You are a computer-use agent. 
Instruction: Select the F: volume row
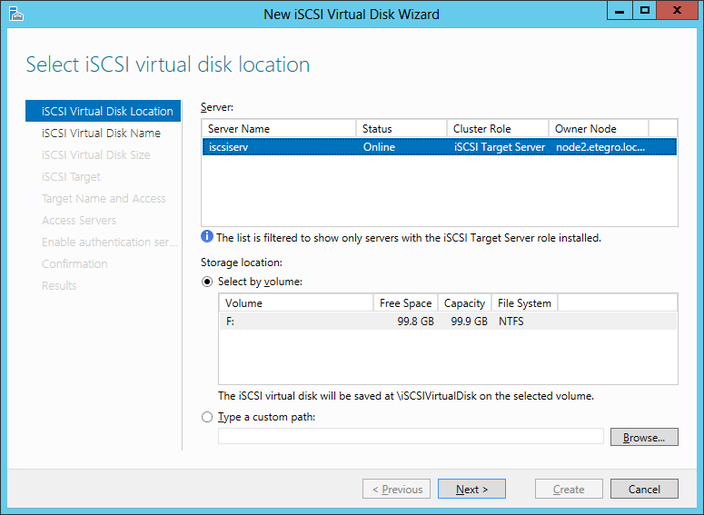click(447, 322)
